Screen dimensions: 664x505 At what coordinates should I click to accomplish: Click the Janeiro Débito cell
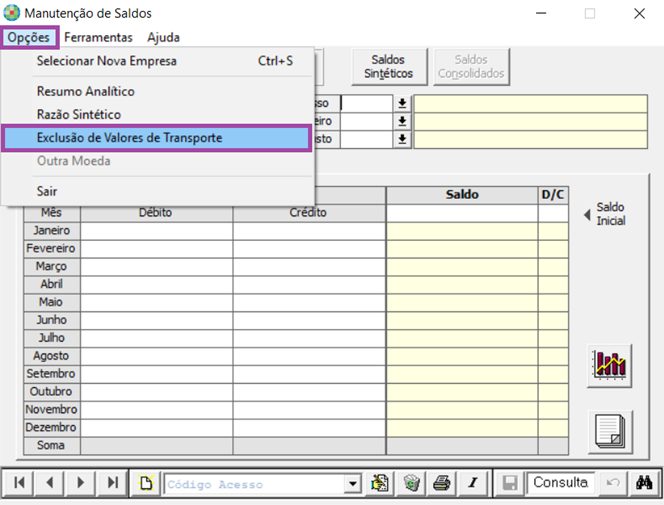[x=157, y=230]
